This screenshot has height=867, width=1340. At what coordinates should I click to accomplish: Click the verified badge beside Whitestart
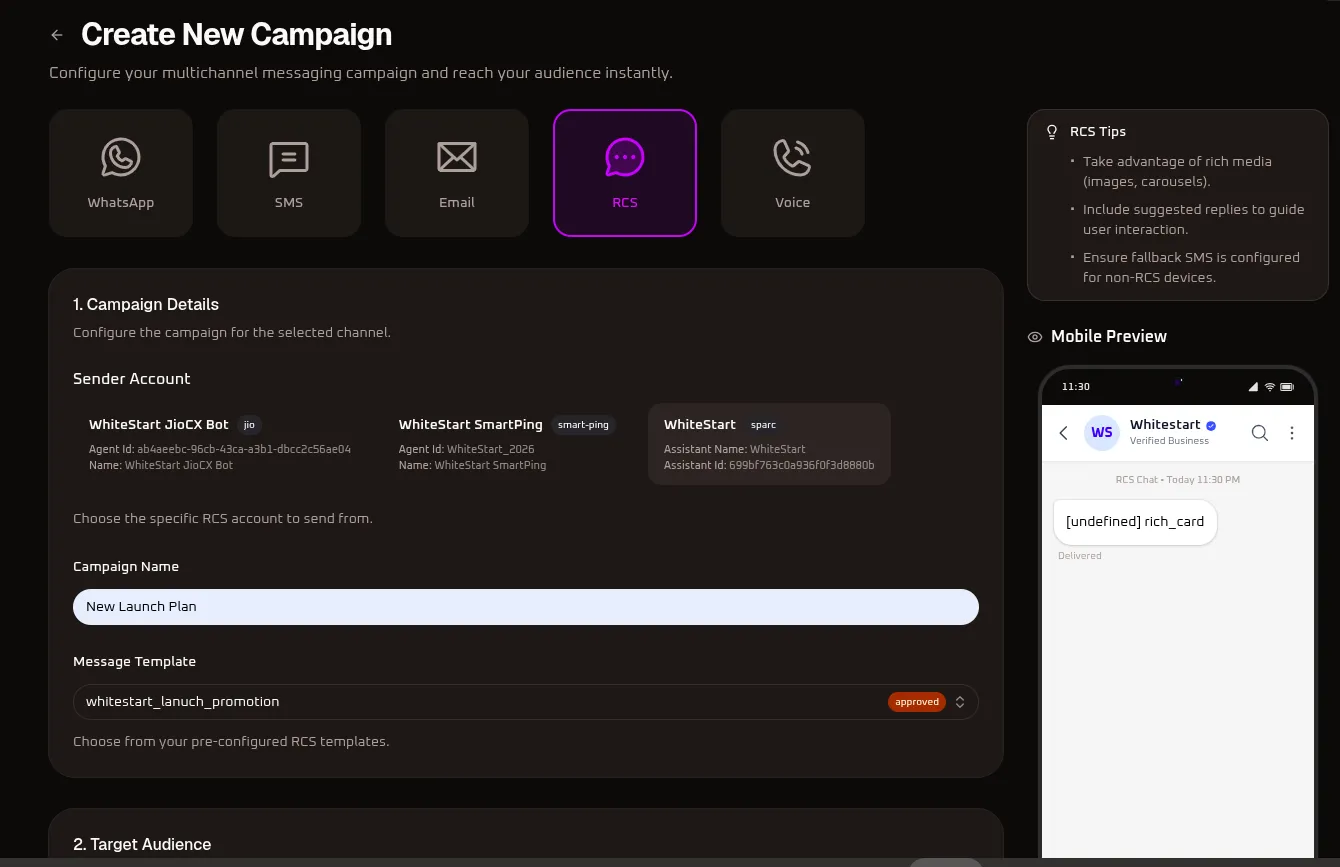(1211, 425)
